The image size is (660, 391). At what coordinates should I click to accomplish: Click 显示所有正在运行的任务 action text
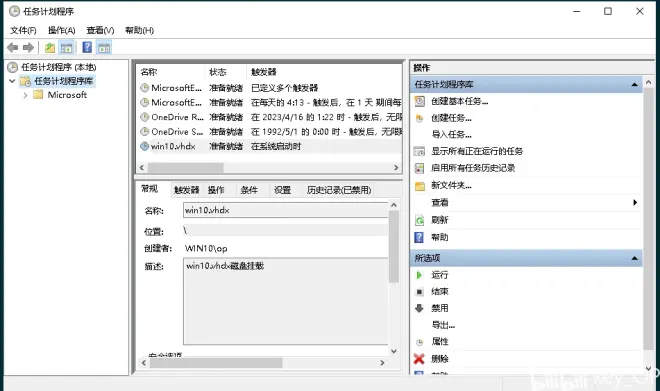[x=477, y=151]
